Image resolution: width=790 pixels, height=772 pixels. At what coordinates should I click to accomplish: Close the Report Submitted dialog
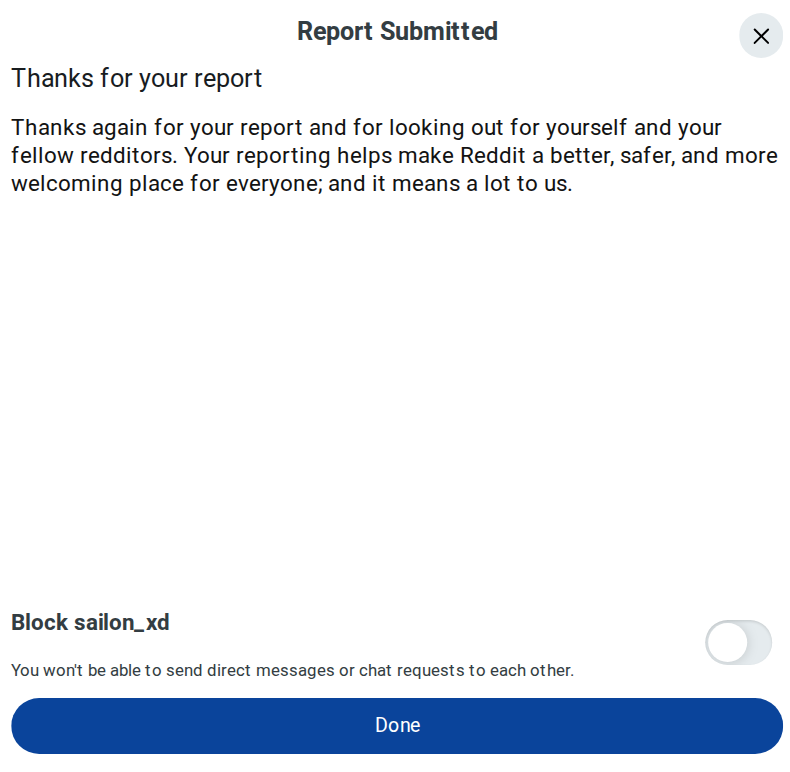761,36
